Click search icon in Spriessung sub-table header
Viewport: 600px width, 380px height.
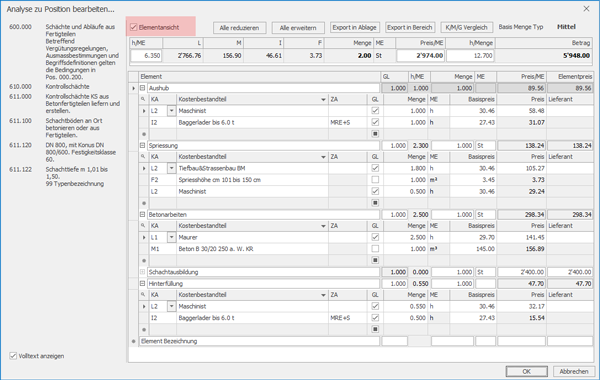click(143, 157)
